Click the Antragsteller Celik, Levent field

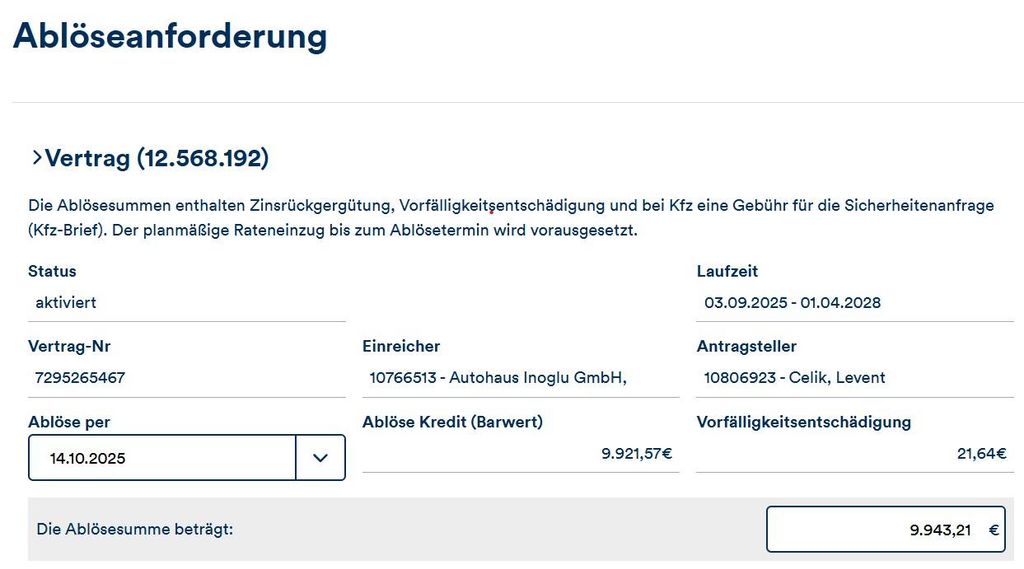tap(855, 378)
